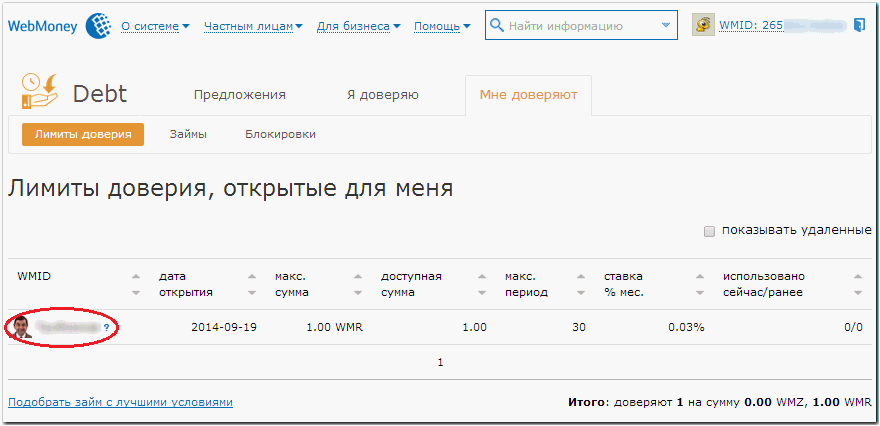Screen dimensions: 880x426
Task: Switch to the Я доверяю tab
Action: point(382,95)
